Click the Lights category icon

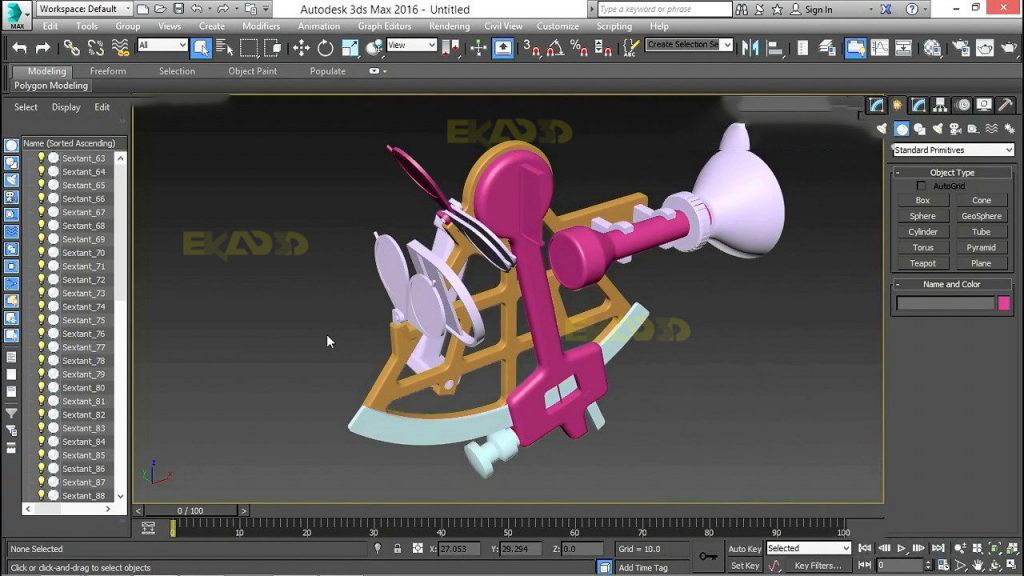[x=938, y=128]
